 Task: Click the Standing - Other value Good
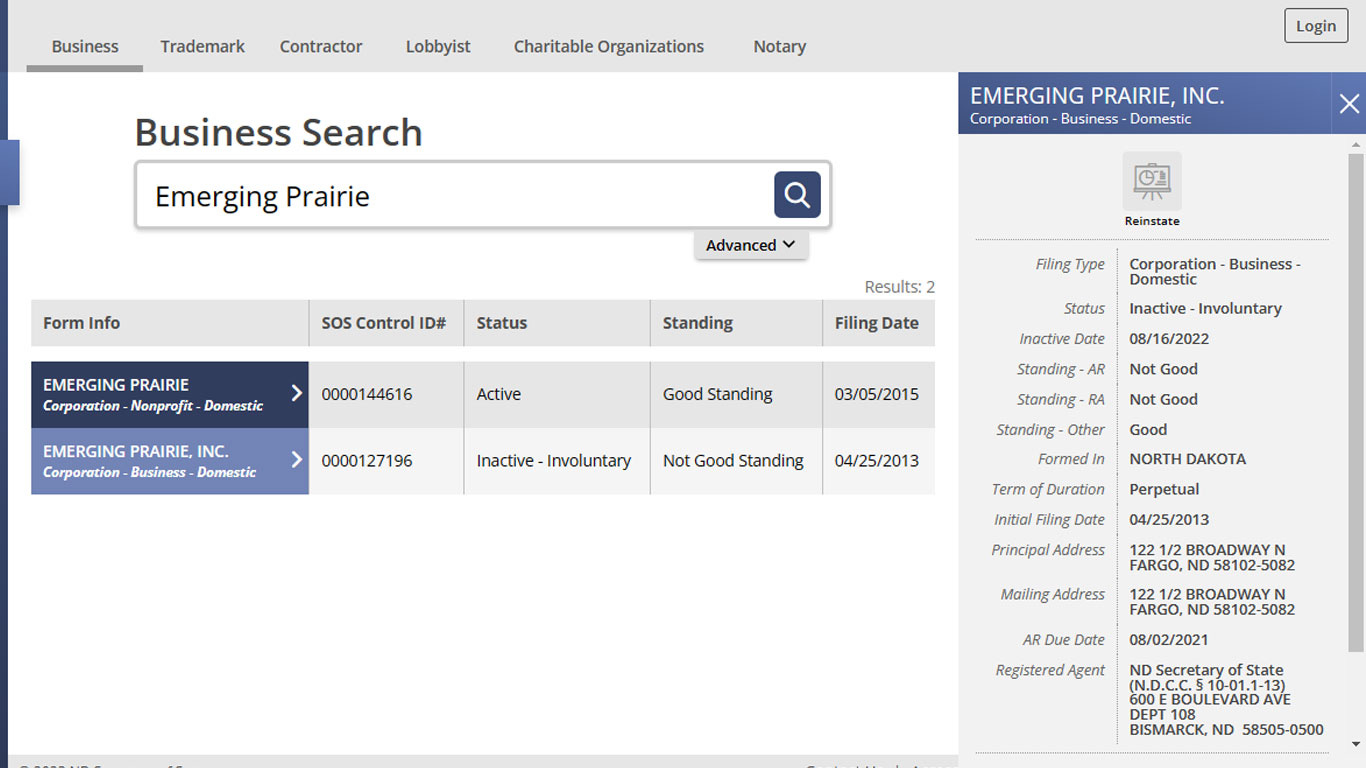coord(1148,429)
